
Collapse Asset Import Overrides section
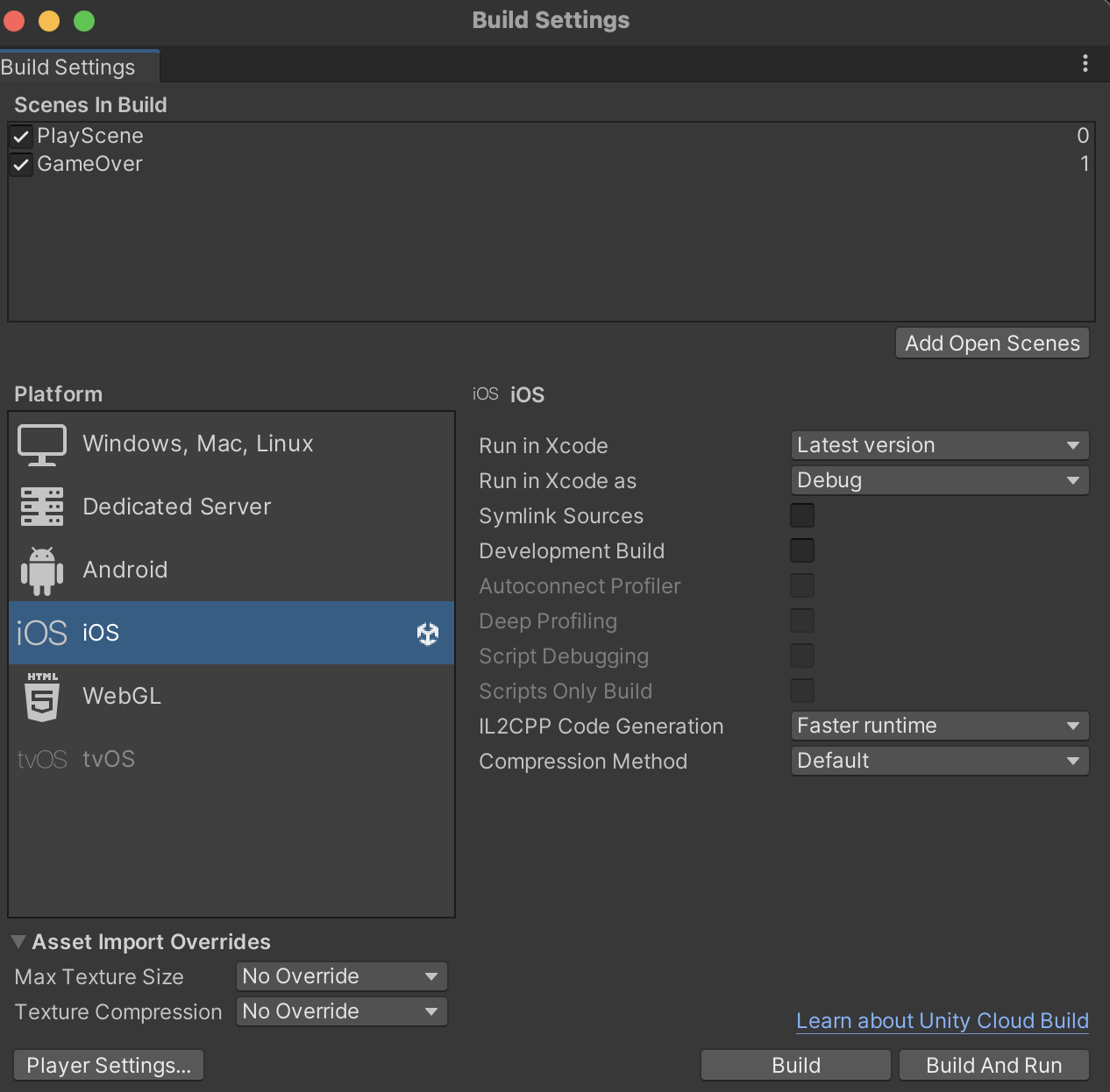[x=18, y=942]
